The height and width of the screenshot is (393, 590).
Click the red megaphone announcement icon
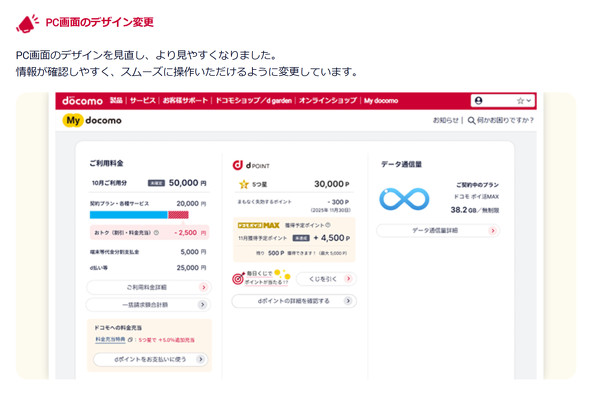[27, 23]
